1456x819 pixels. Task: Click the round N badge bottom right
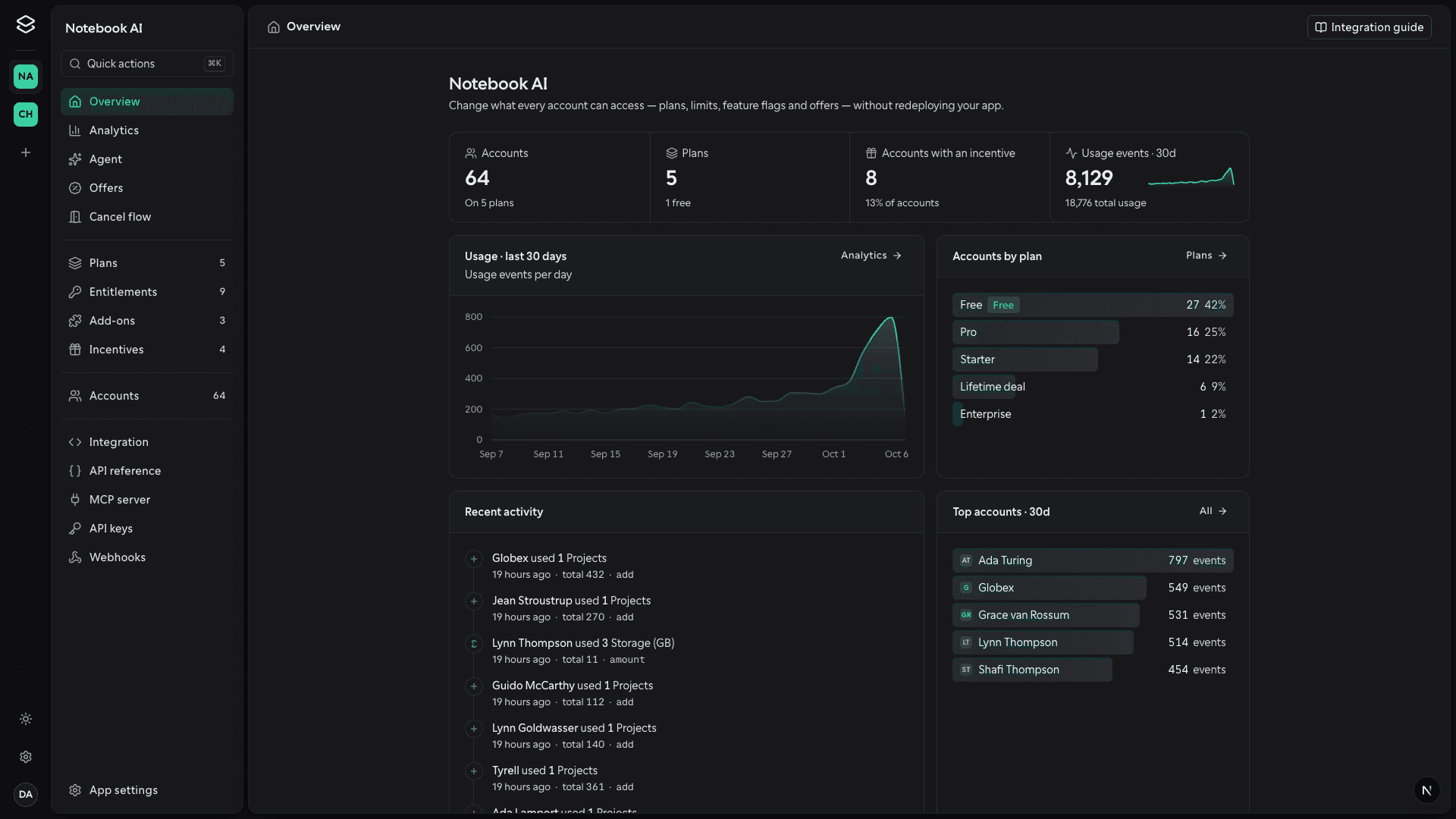click(x=1426, y=790)
